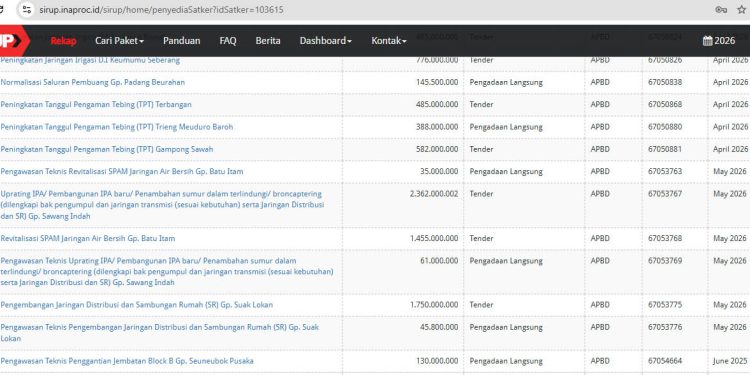Expand the Dashboard dropdown menu
The width and height of the screenshot is (750, 375).
[325, 41]
